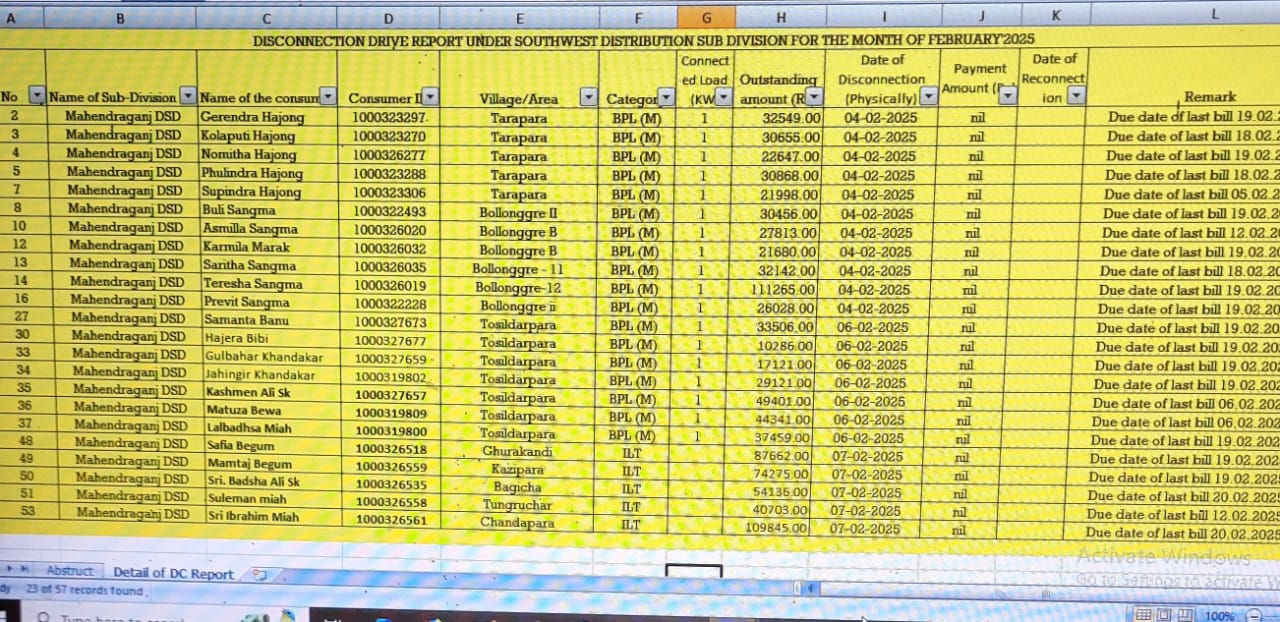Select consumer ID 1000322493
Image resolution: width=1280 pixels, height=622 pixels.
tap(389, 212)
